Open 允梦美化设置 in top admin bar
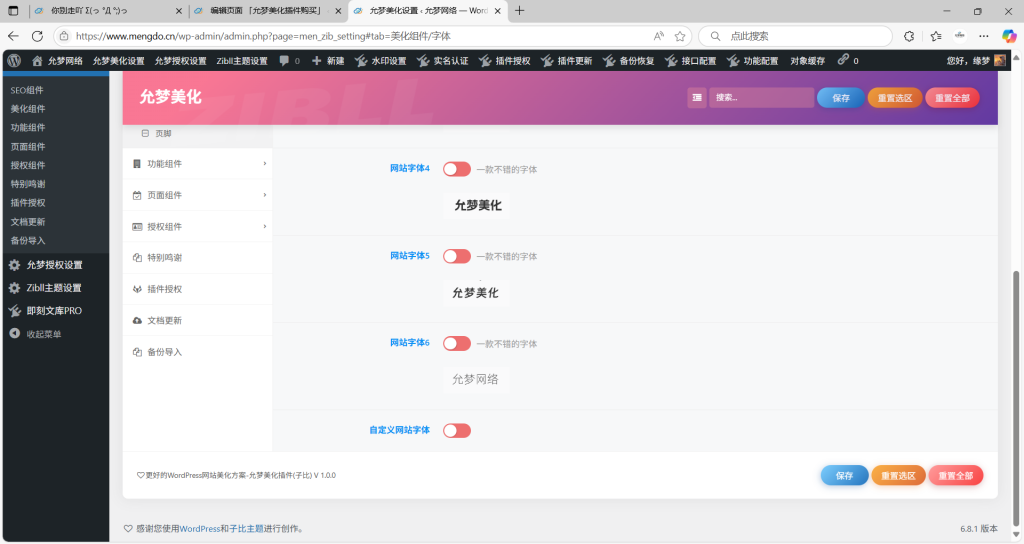The width and height of the screenshot is (1024, 544). pyautogui.click(x=118, y=61)
